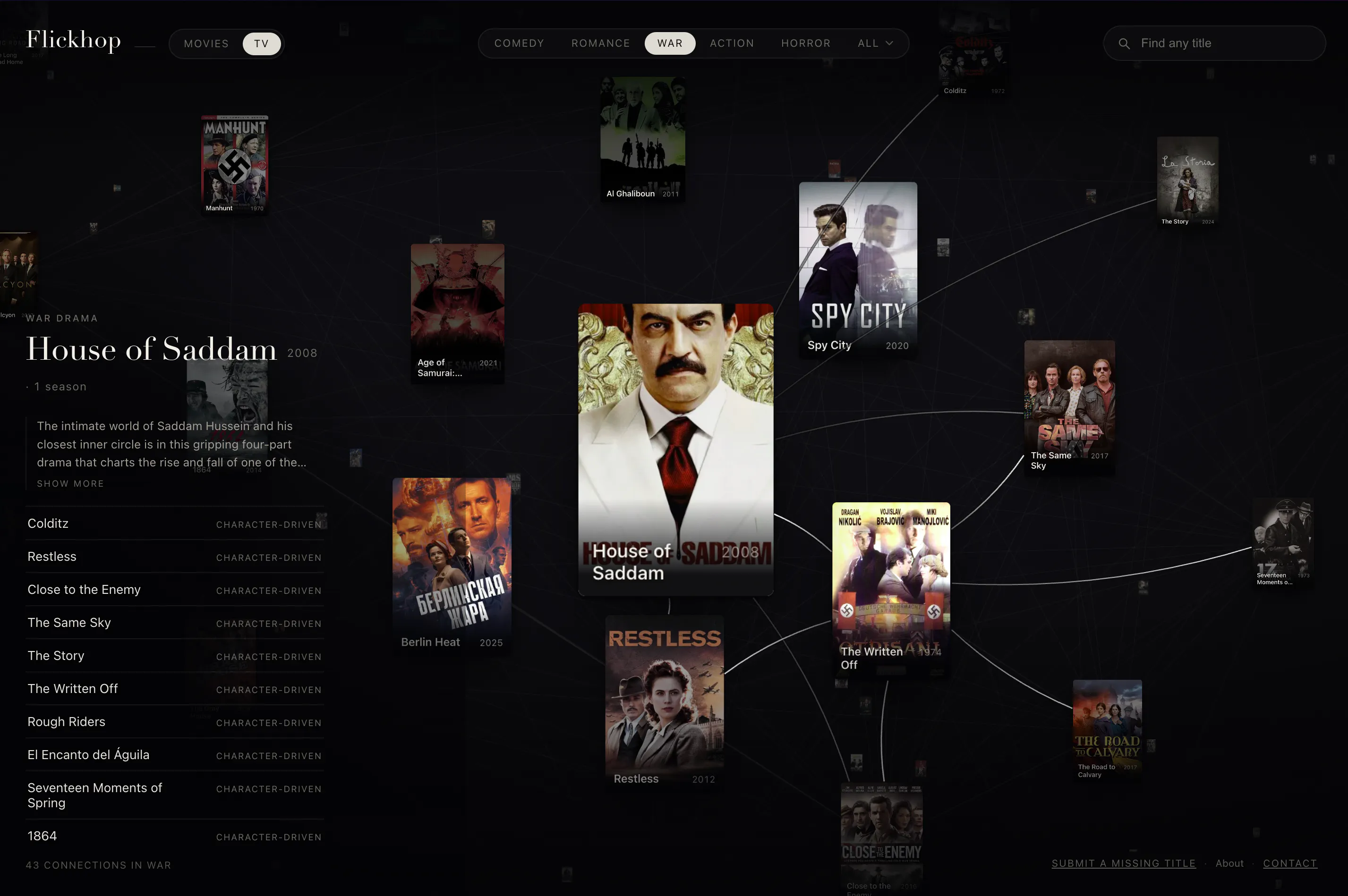
Task: Filter by Horror genre
Action: pos(805,43)
